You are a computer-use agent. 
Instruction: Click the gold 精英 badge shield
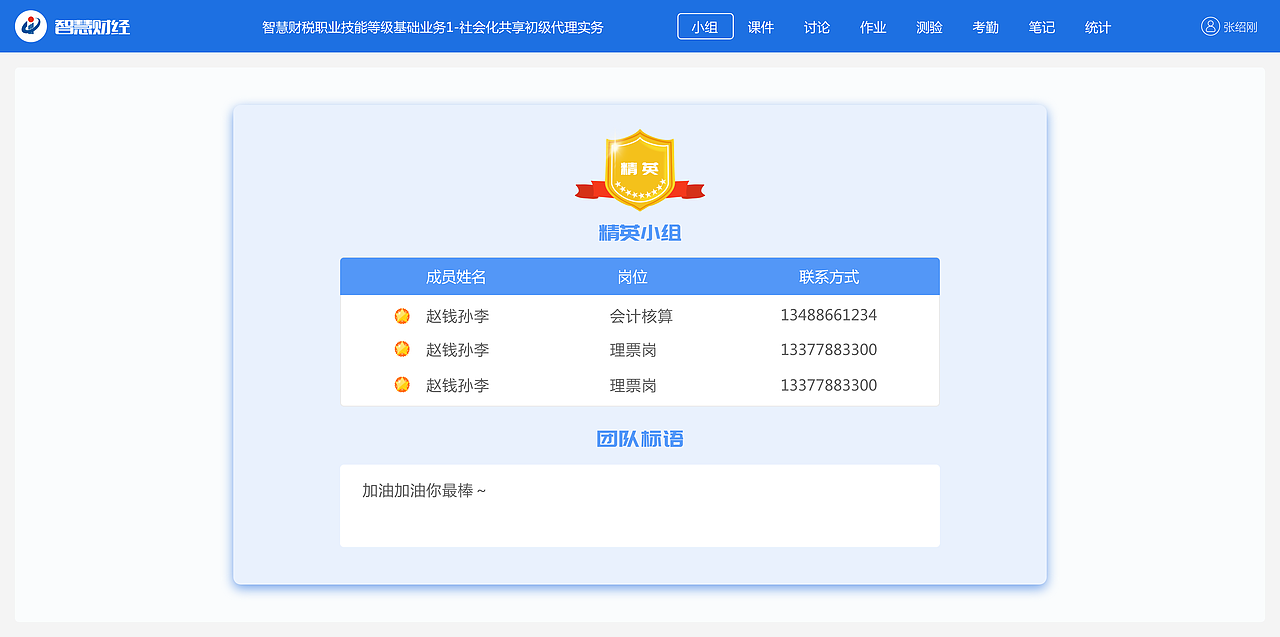tap(640, 165)
